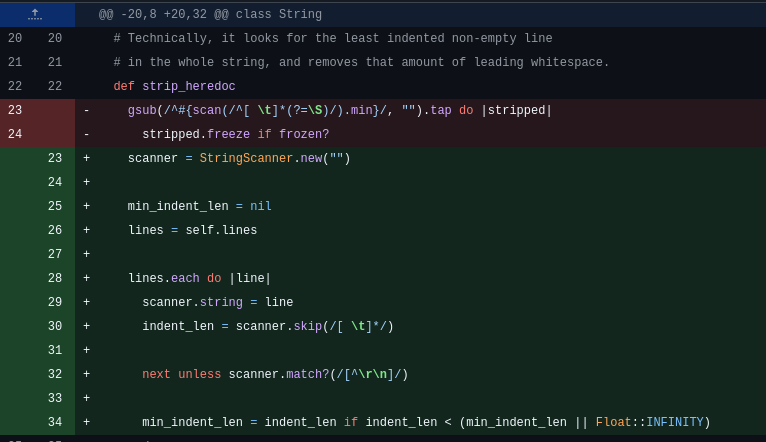Click 'self.lines' on line 26

tap(221, 230)
